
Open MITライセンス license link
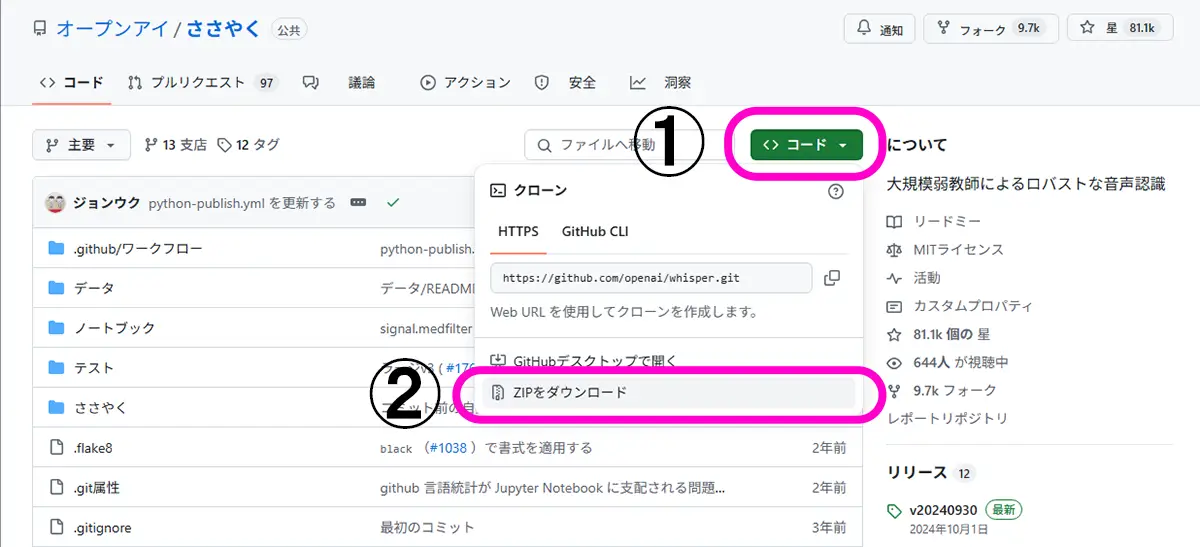[x=958, y=249]
